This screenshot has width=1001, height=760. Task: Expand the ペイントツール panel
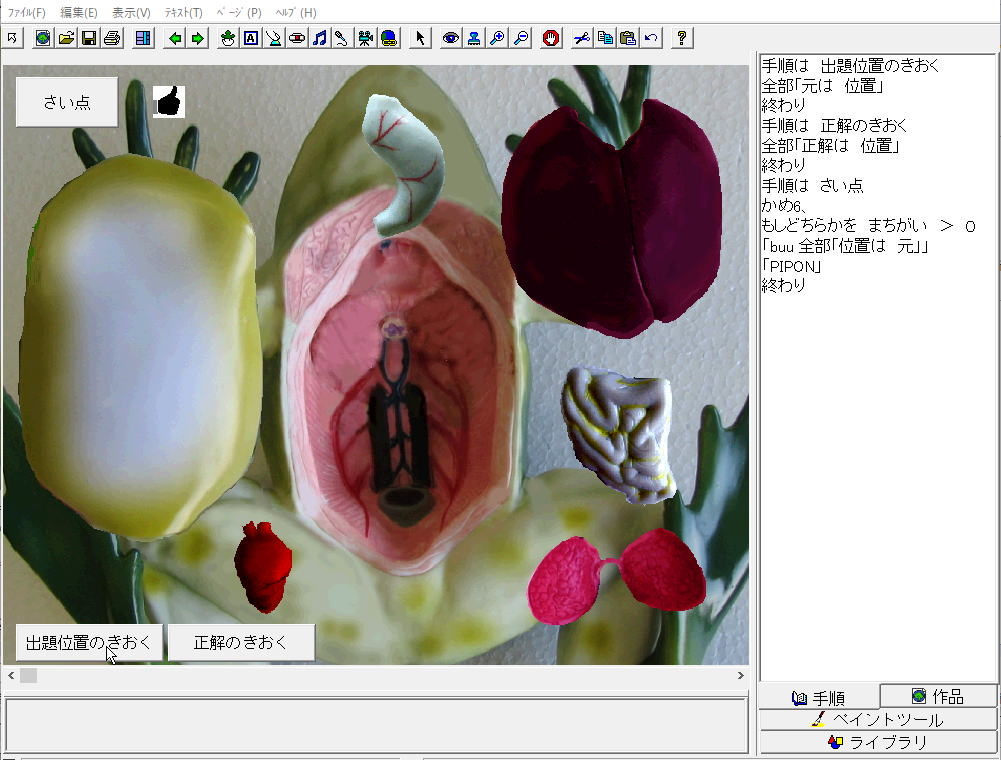(878, 719)
